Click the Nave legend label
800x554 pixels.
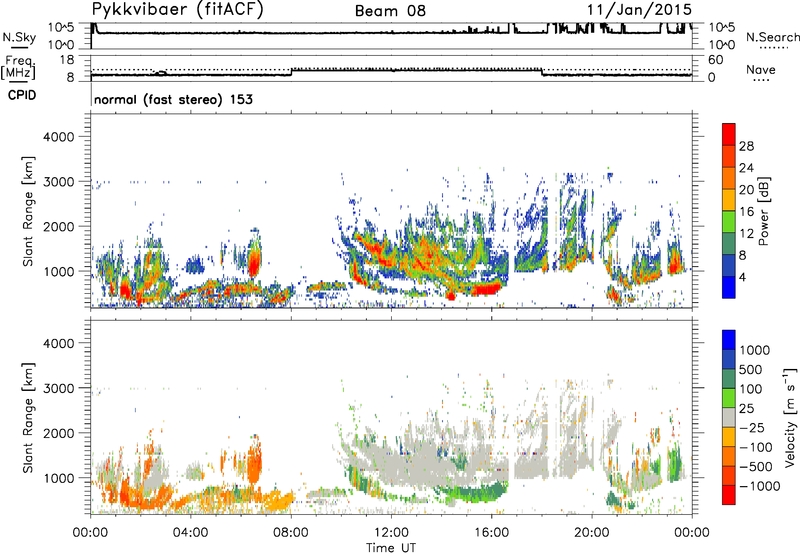click(761, 70)
